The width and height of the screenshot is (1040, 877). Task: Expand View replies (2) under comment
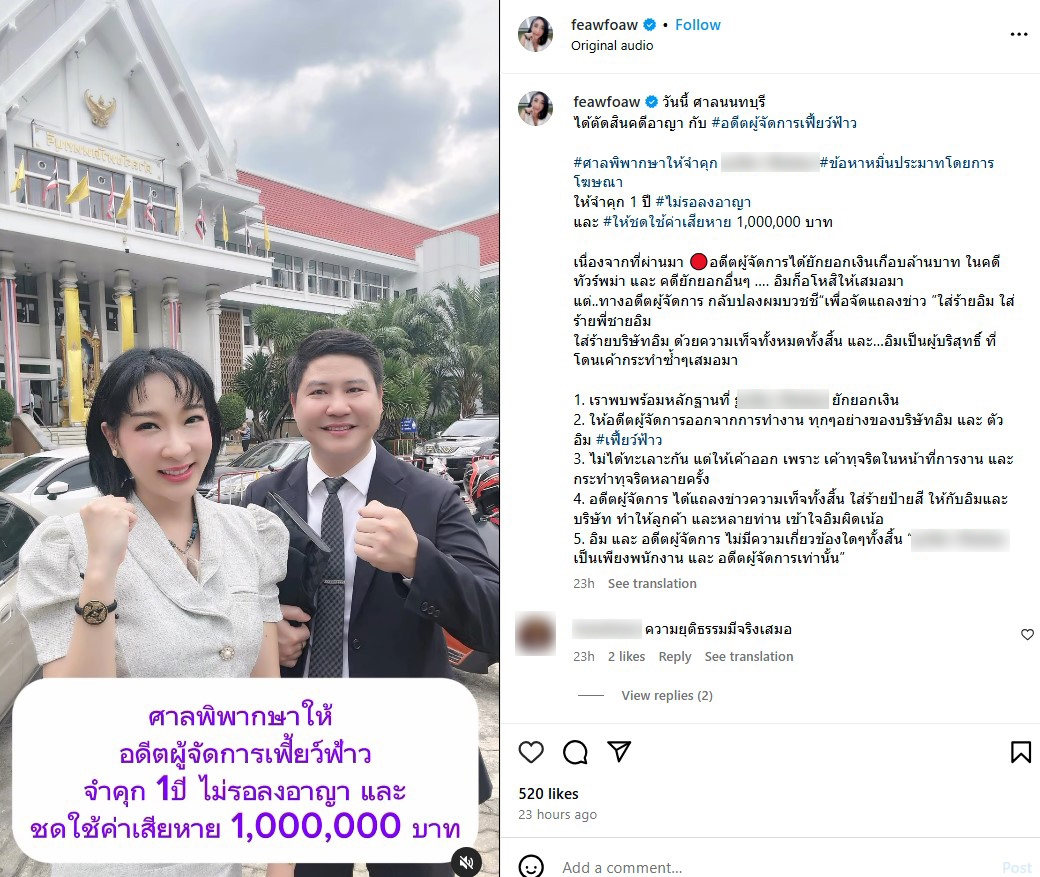tap(667, 695)
